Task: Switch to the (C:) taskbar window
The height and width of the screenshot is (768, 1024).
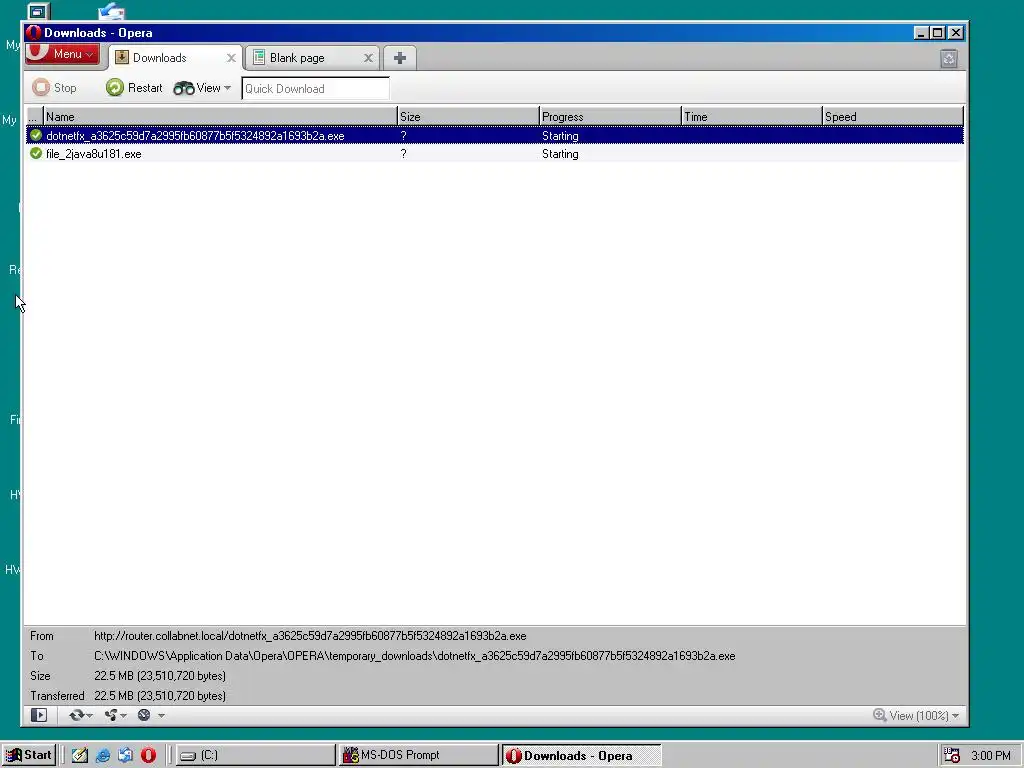Action: pos(255,755)
